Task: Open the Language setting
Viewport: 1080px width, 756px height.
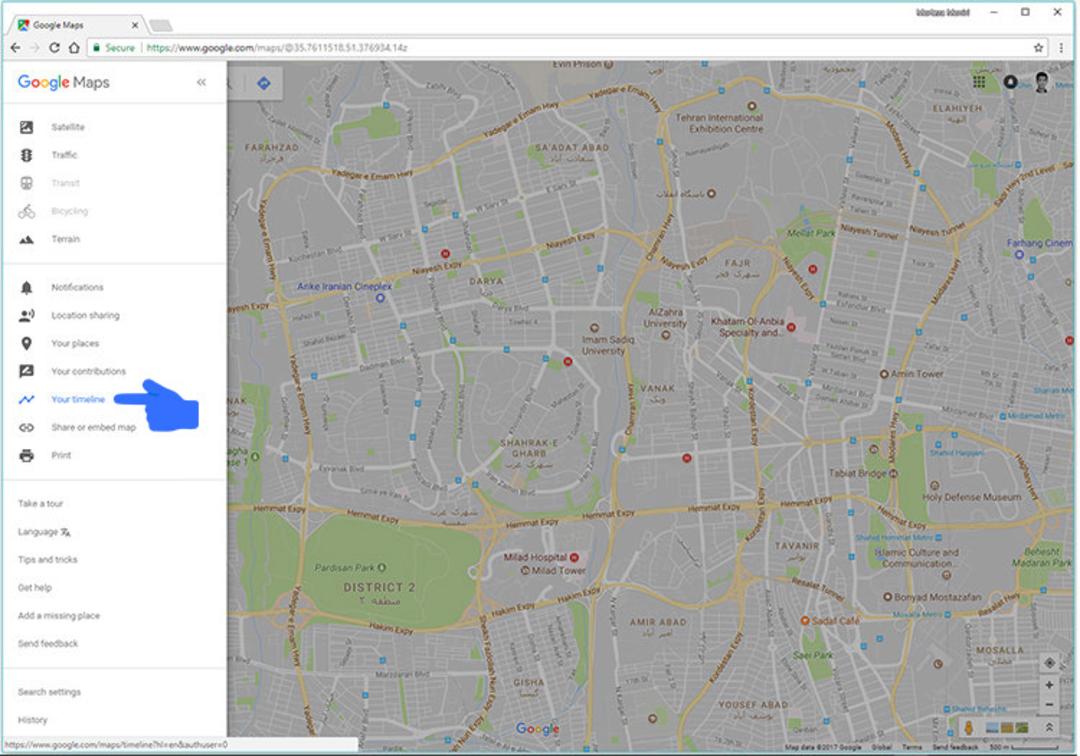Action: (44, 532)
